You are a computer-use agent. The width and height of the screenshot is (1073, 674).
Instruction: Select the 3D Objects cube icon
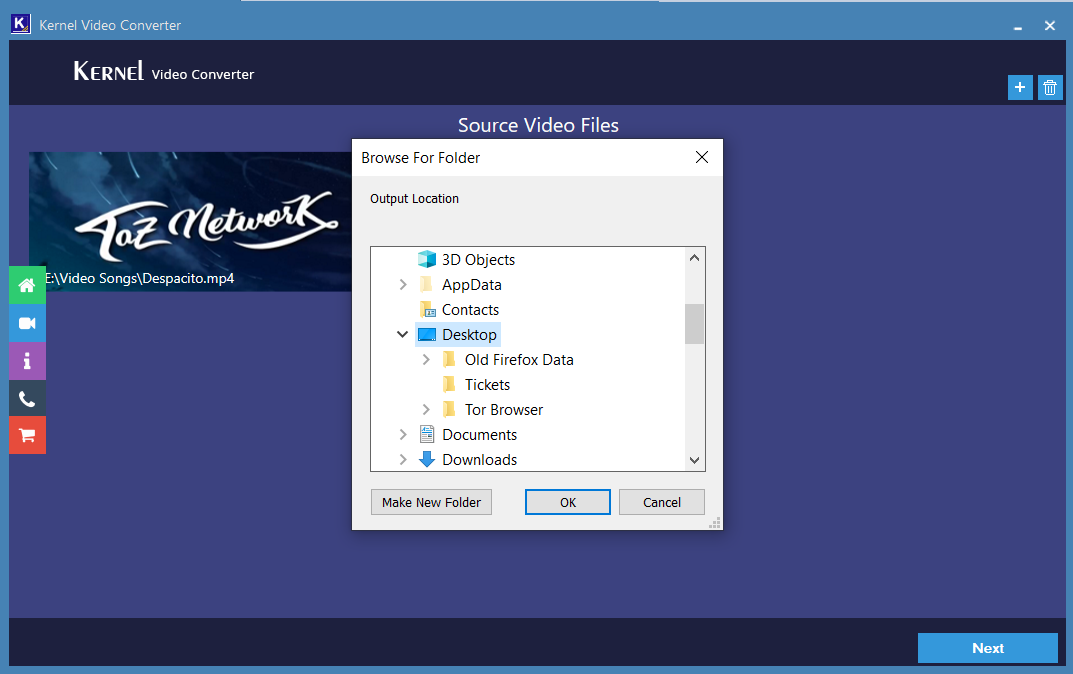(x=427, y=259)
